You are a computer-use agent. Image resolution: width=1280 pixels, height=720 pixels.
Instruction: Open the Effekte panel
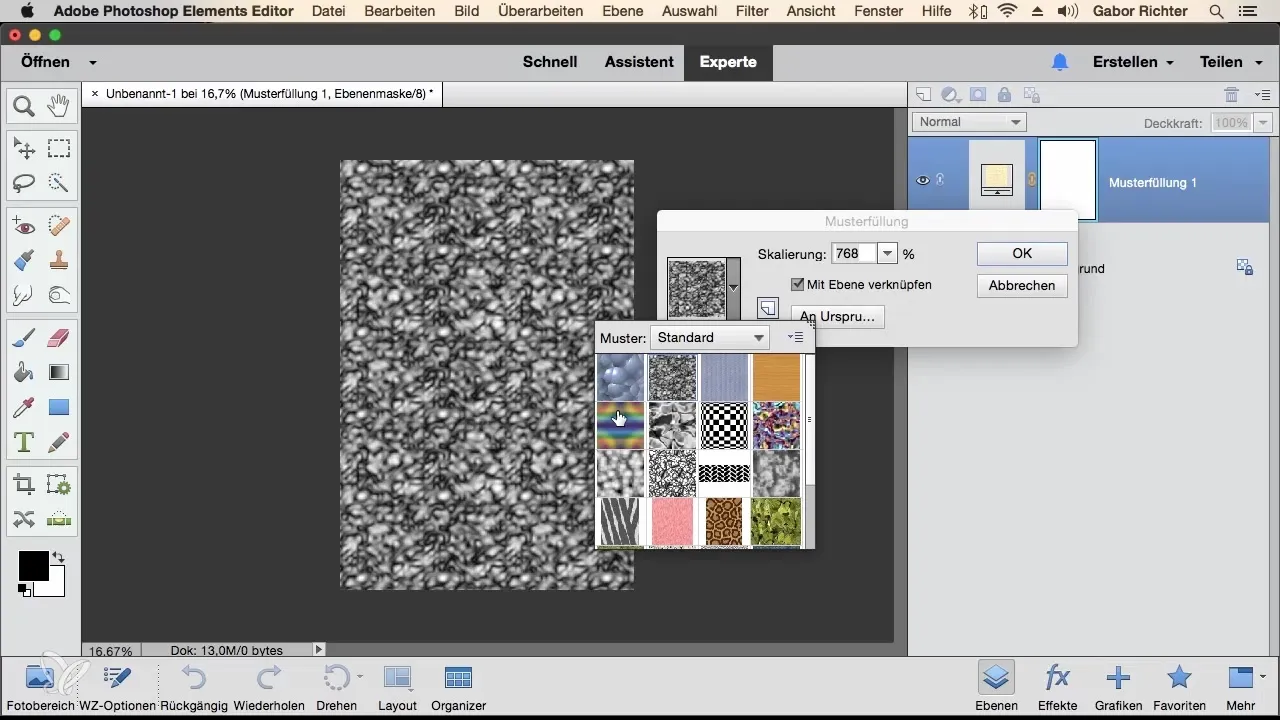(x=1057, y=686)
